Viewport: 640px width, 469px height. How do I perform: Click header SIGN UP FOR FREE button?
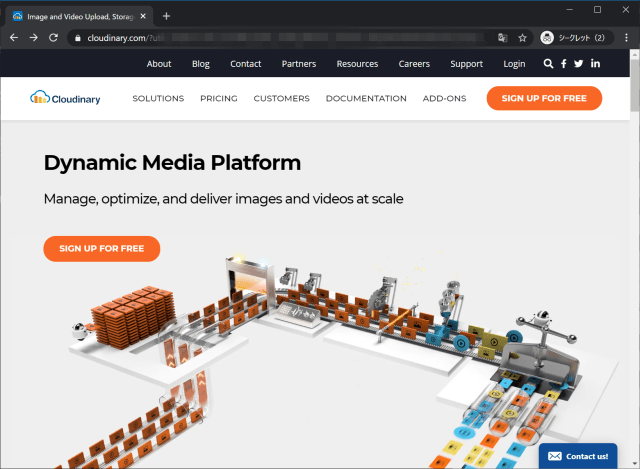click(x=544, y=98)
